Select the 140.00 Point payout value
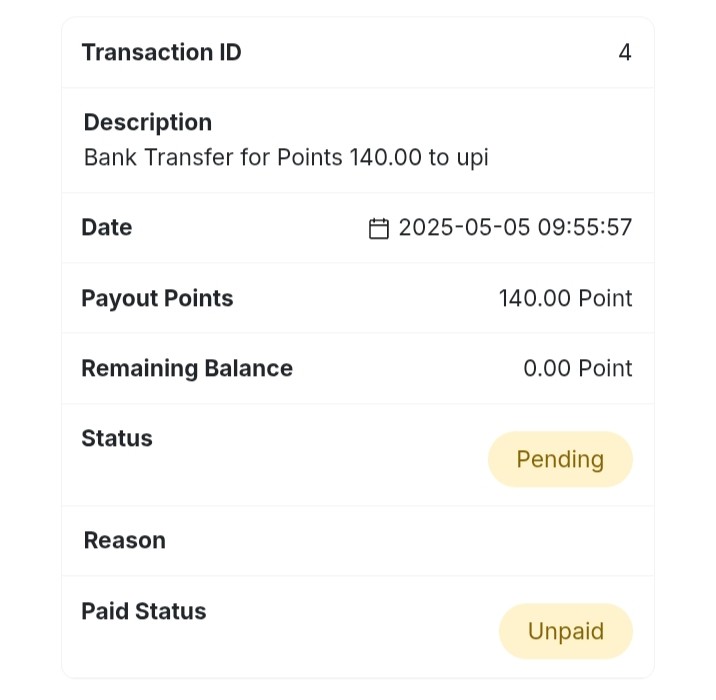 point(565,299)
